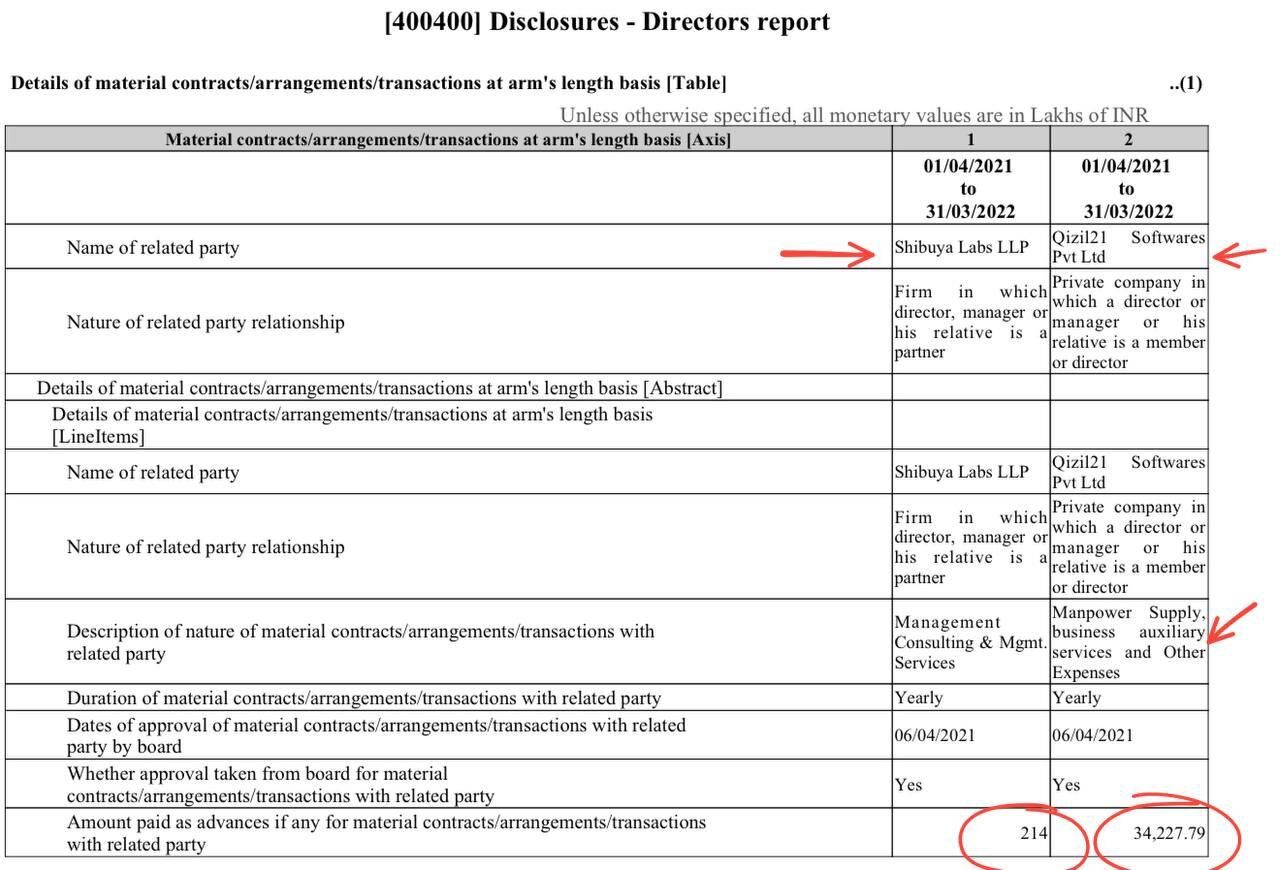Click "Yes" in the Qizil21 Softwares column
The height and width of the screenshot is (870, 1280).
(x=1066, y=785)
